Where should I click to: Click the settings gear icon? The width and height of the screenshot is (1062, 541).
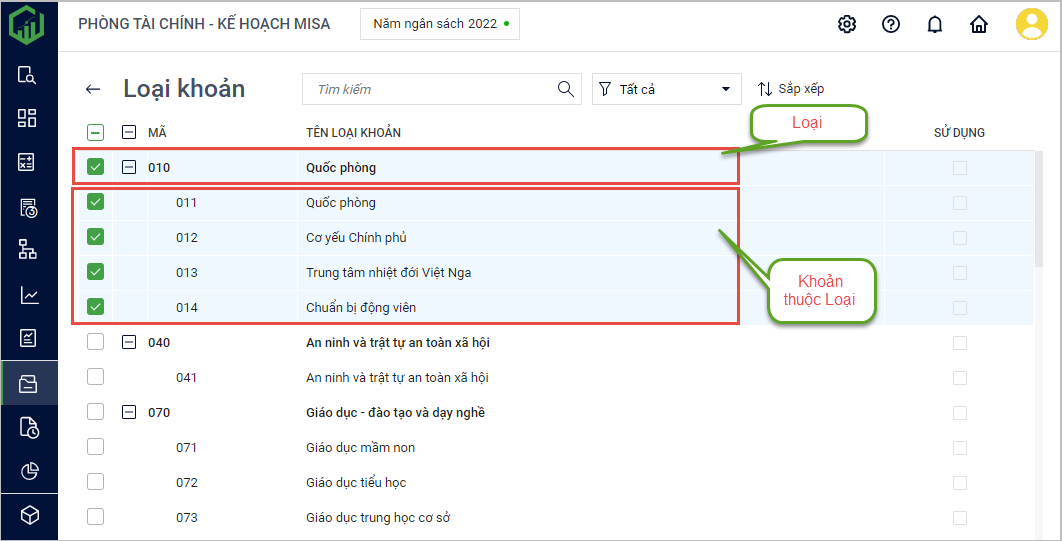point(847,24)
